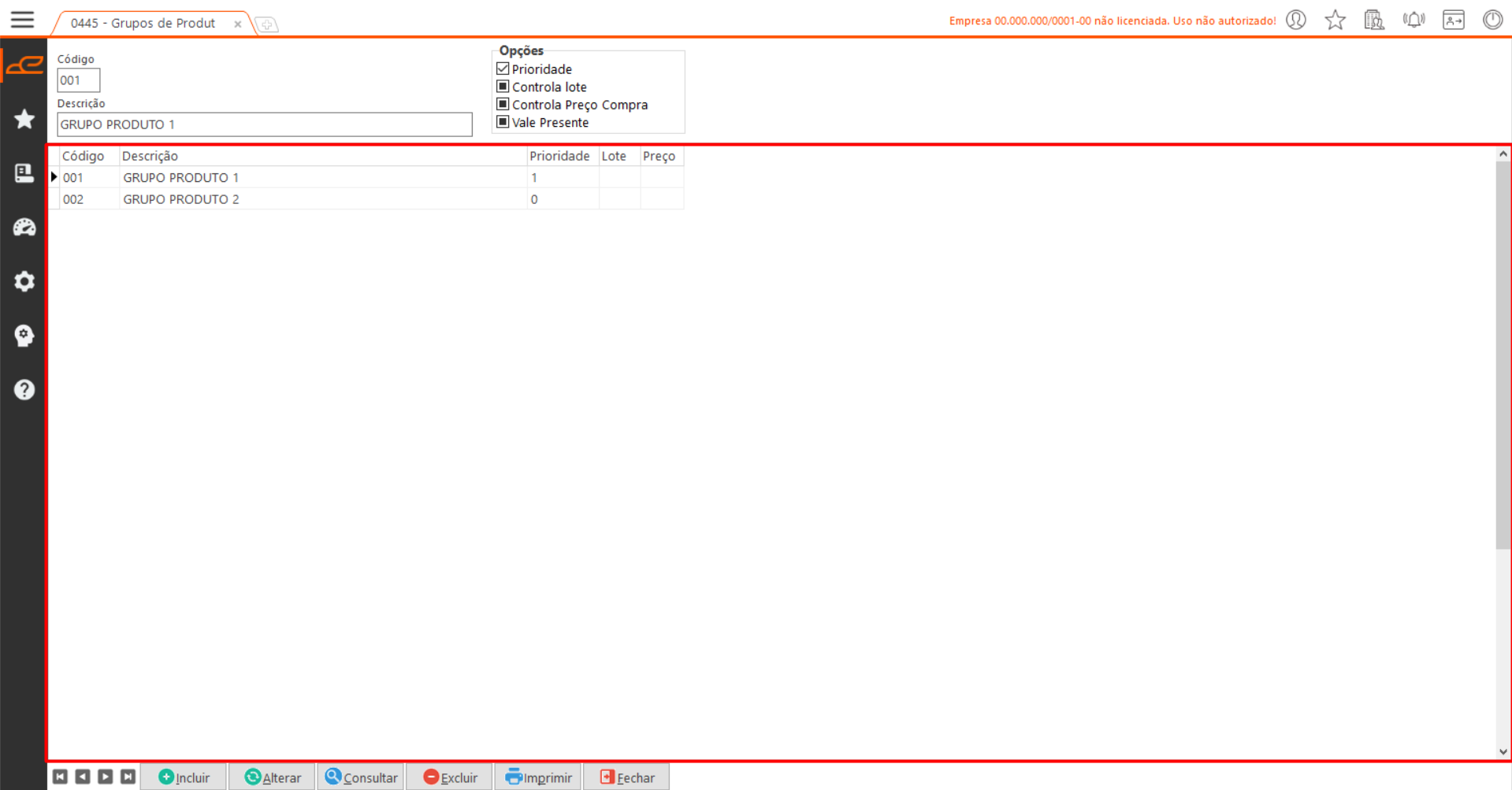Toggle the Controla lote checkbox
This screenshot has height=790, width=1512.
coord(503,87)
